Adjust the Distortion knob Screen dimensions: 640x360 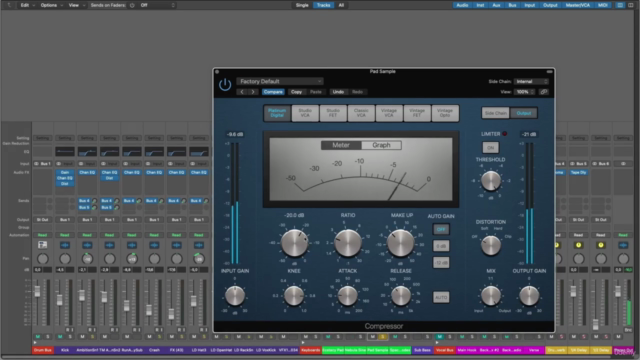click(491, 245)
